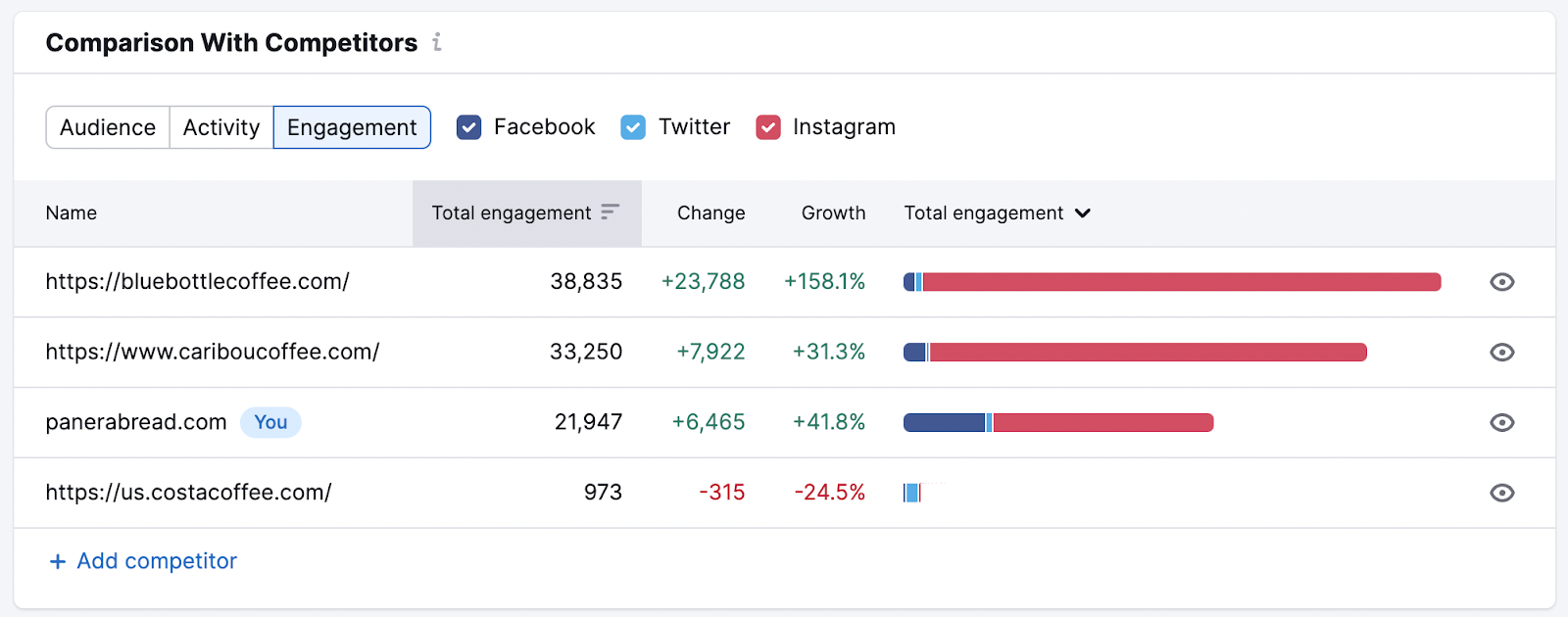Click the eye icon for panerabread.com

point(1501,423)
